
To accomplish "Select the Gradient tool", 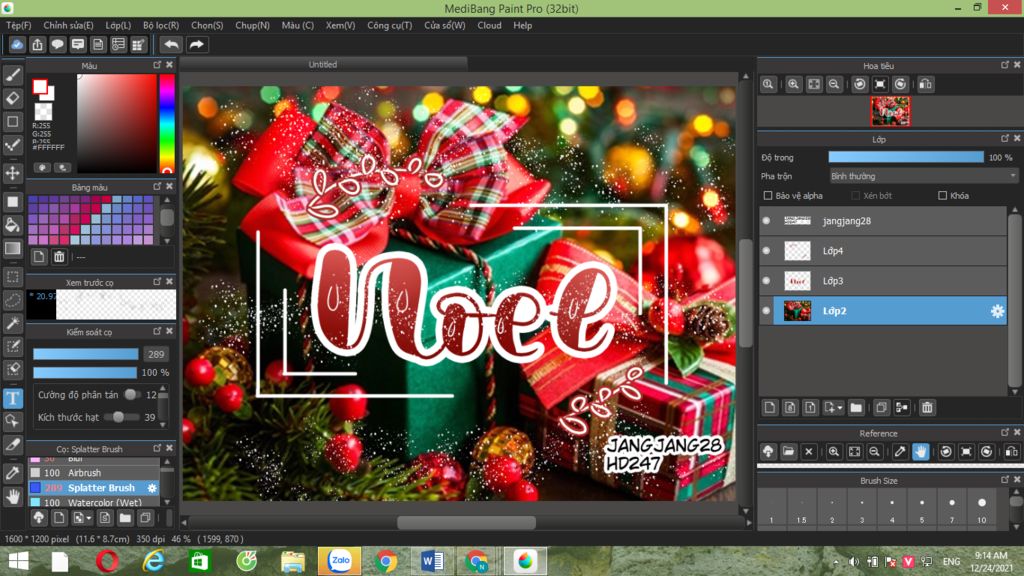I will [x=12, y=248].
